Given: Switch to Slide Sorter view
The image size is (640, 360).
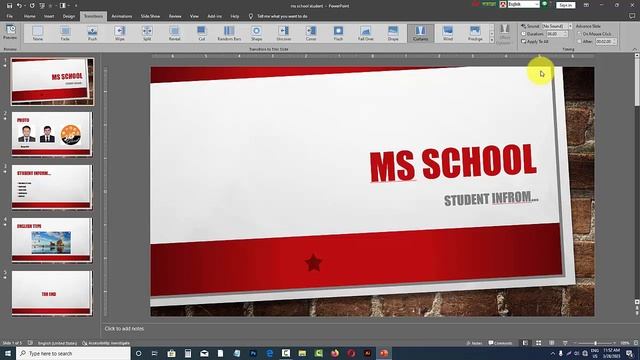Looking at the screenshot, I should [538, 343].
